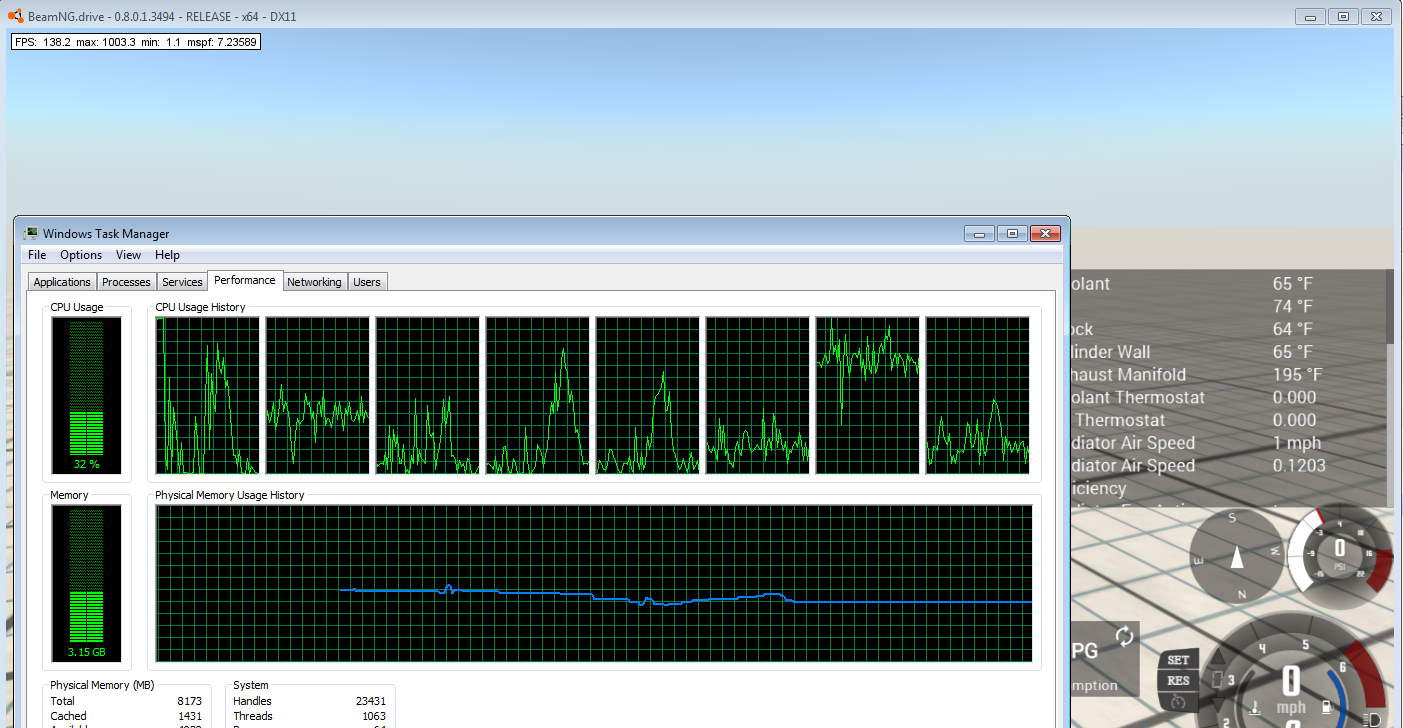
Task: Open the File menu in Task Manager
Action: tap(37, 255)
